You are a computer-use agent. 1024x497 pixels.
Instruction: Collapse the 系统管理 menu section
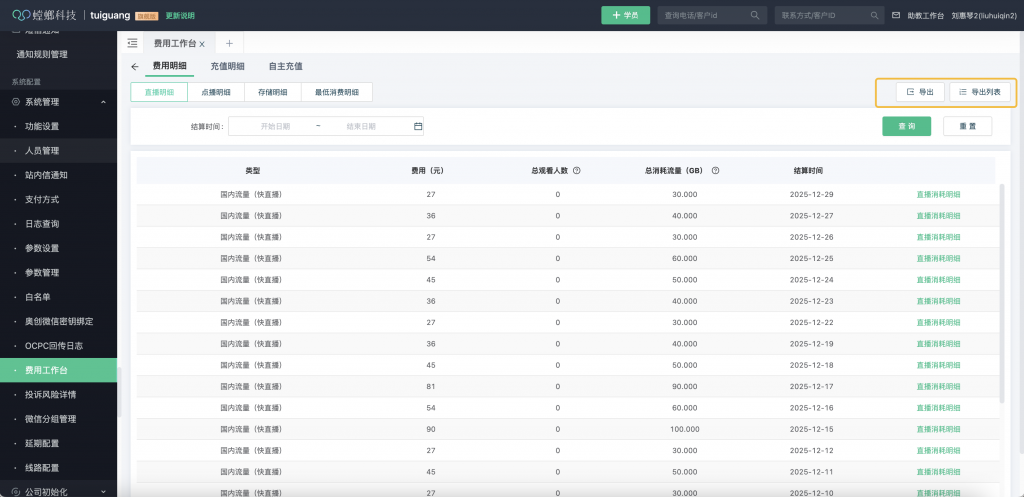(x=103, y=102)
